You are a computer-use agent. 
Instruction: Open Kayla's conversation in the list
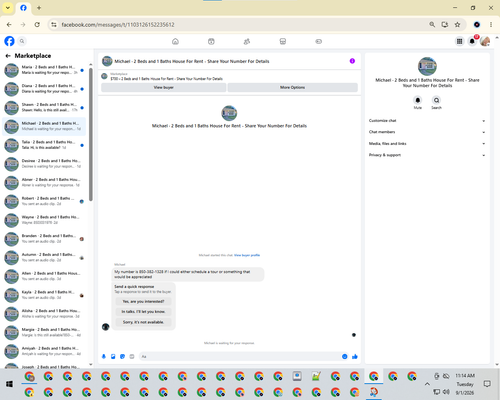coord(44,295)
